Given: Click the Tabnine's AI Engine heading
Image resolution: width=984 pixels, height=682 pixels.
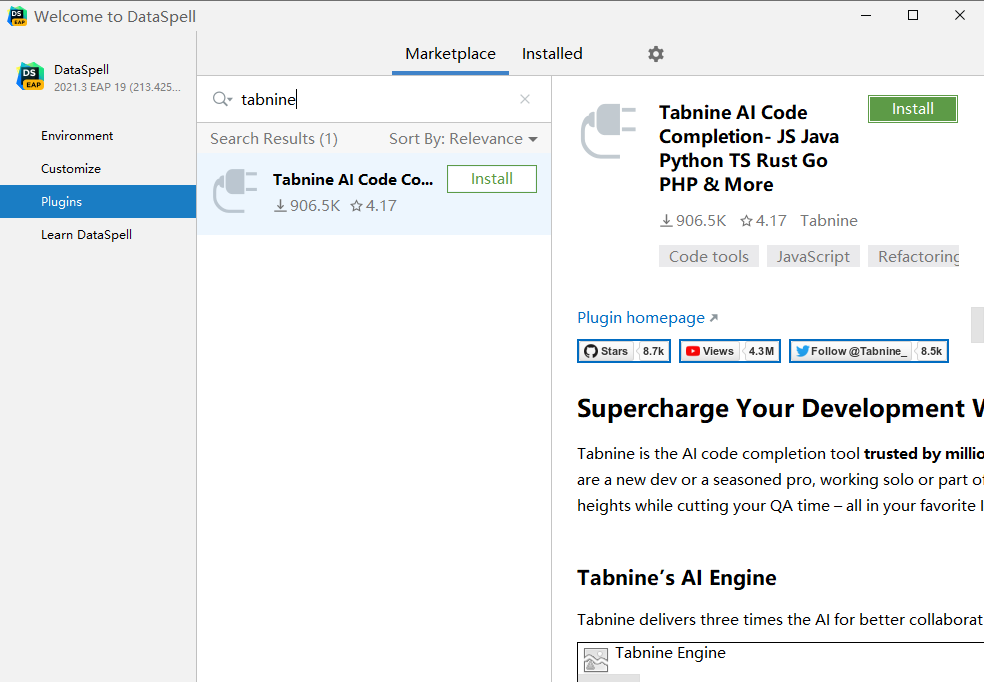Looking at the screenshot, I should pos(676,578).
